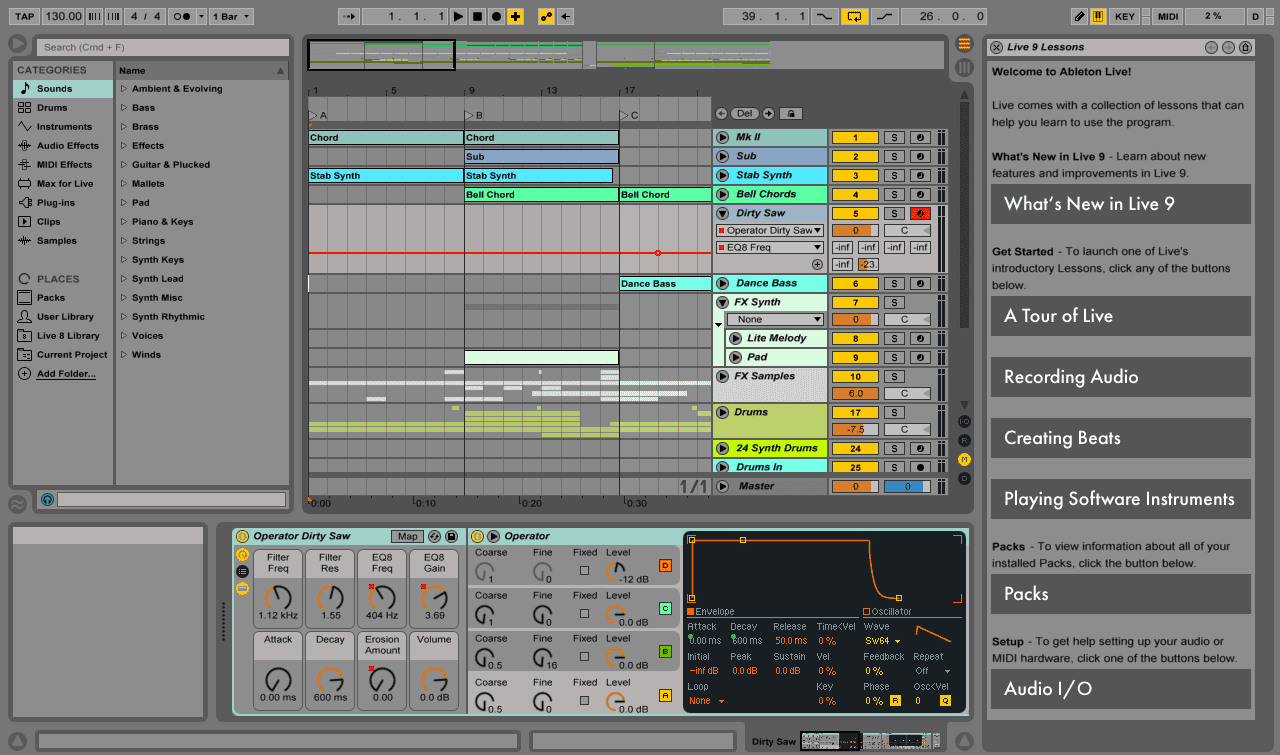Toggle the metronome button
The height and width of the screenshot is (755, 1280).
[x=182, y=16]
